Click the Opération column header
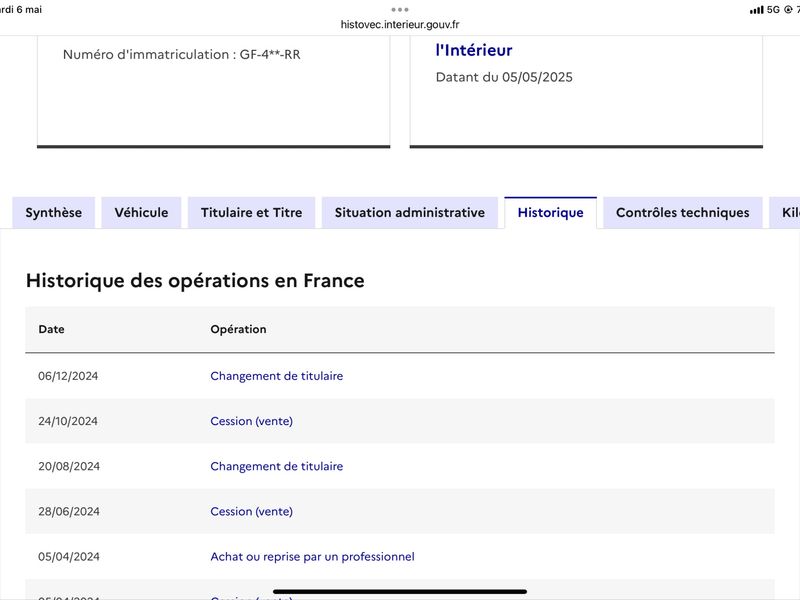This screenshot has height=600, width=800. (238, 329)
